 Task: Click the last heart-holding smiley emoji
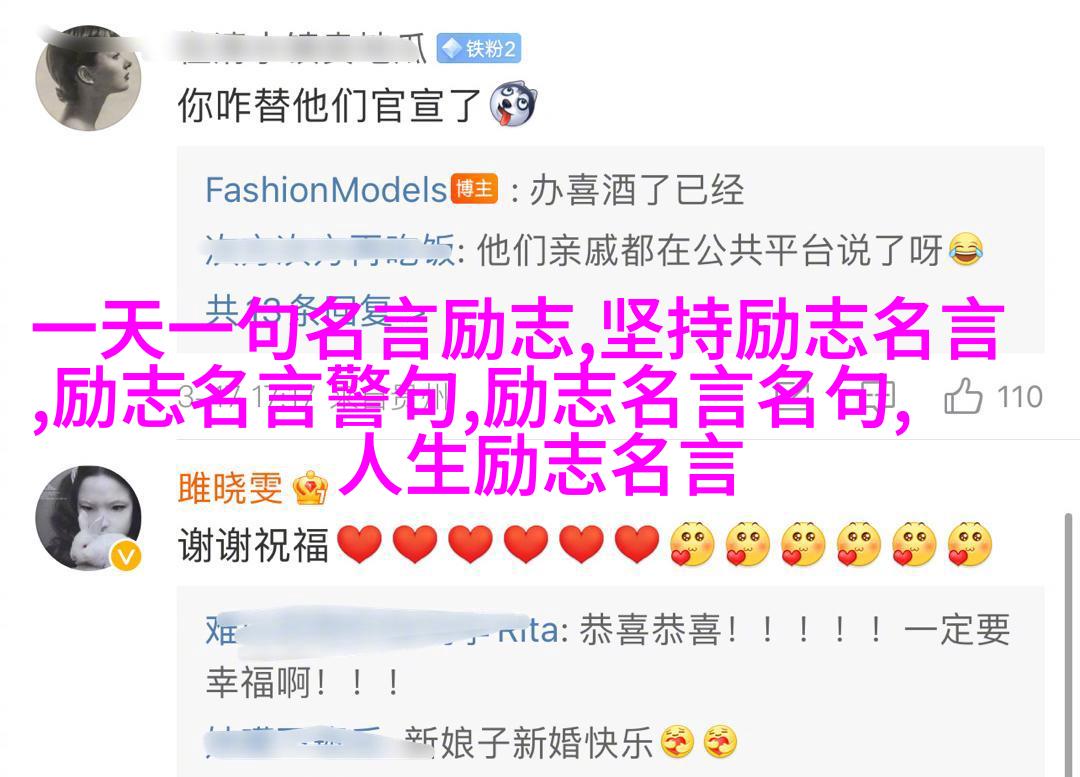click(969, 544)
